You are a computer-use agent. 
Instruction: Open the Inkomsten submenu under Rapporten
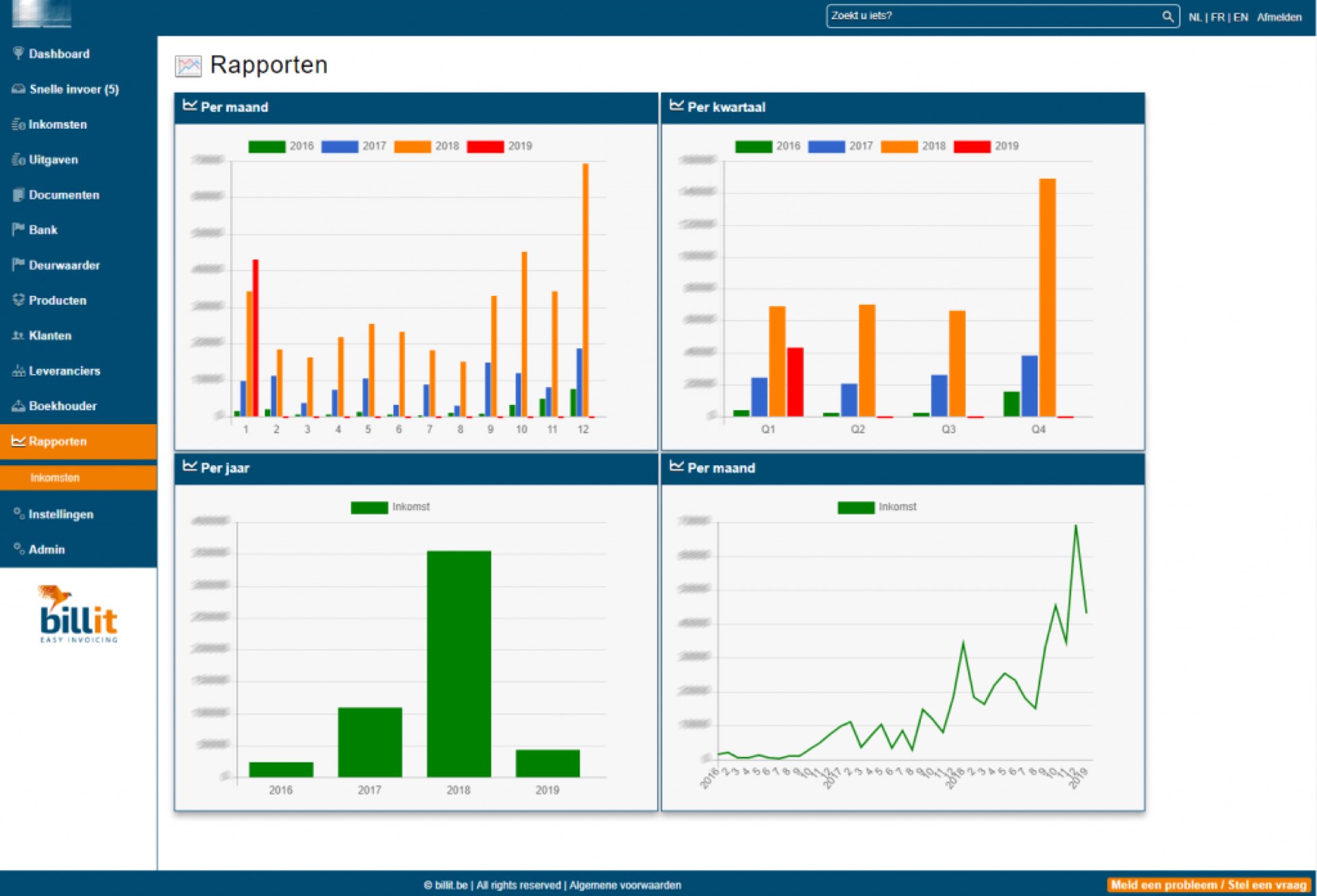pos(55,477)
